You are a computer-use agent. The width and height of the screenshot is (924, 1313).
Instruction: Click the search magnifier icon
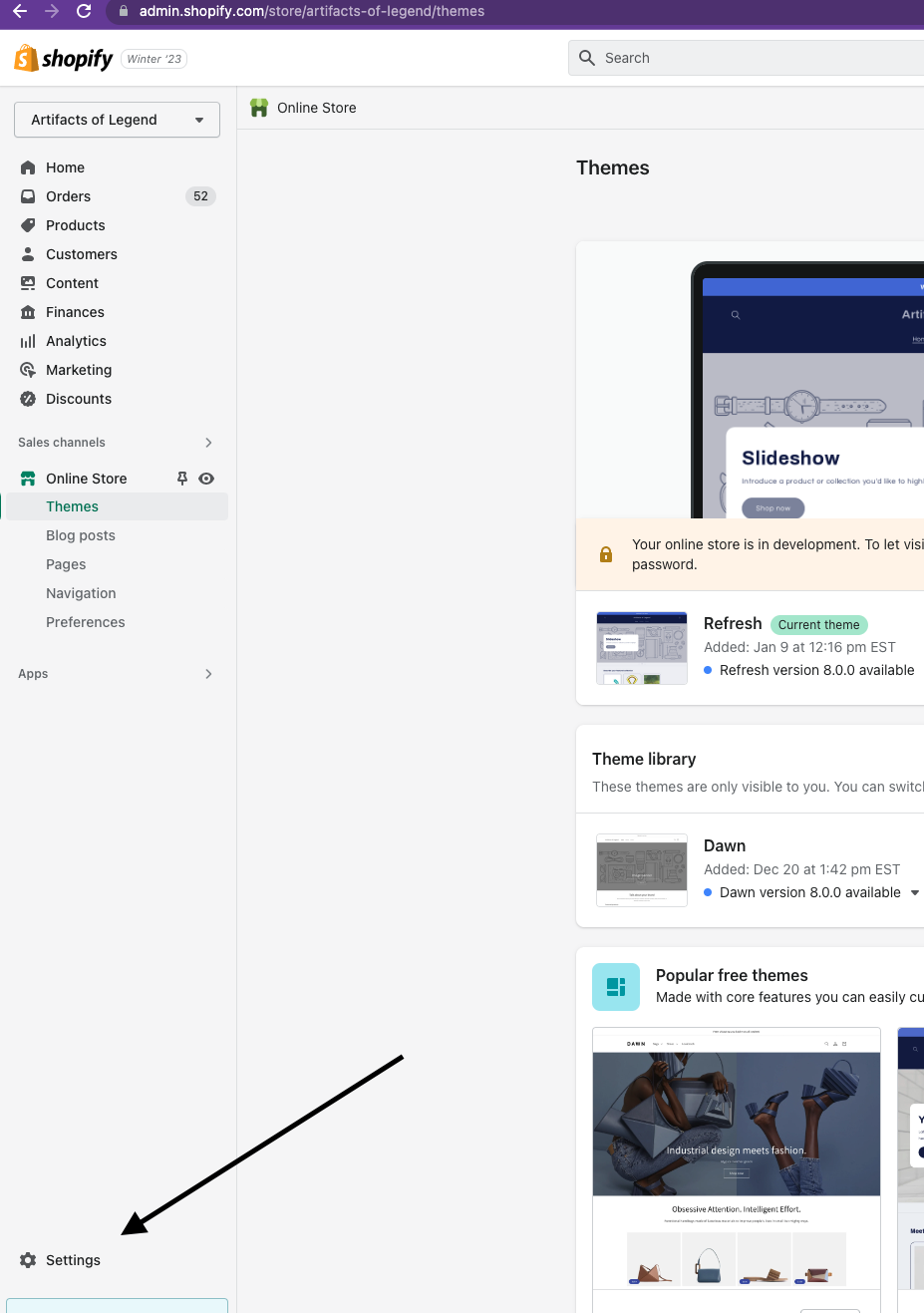coord(587,58)
